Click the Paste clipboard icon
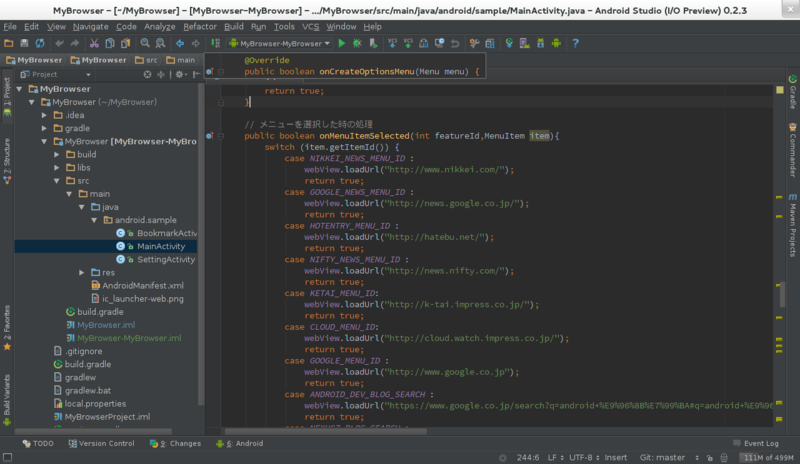Viewport: 800px width, 464px height. click(x=126, y=43)
